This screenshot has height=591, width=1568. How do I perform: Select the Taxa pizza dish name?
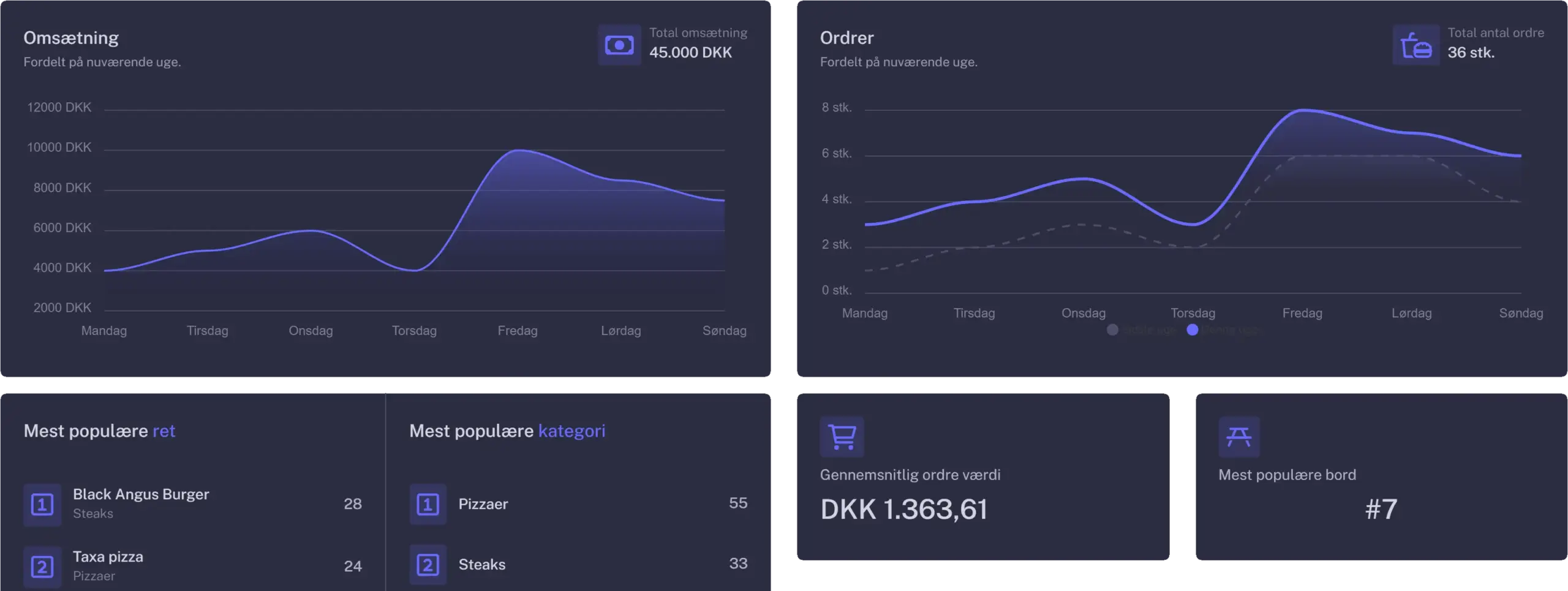point(108,557)
